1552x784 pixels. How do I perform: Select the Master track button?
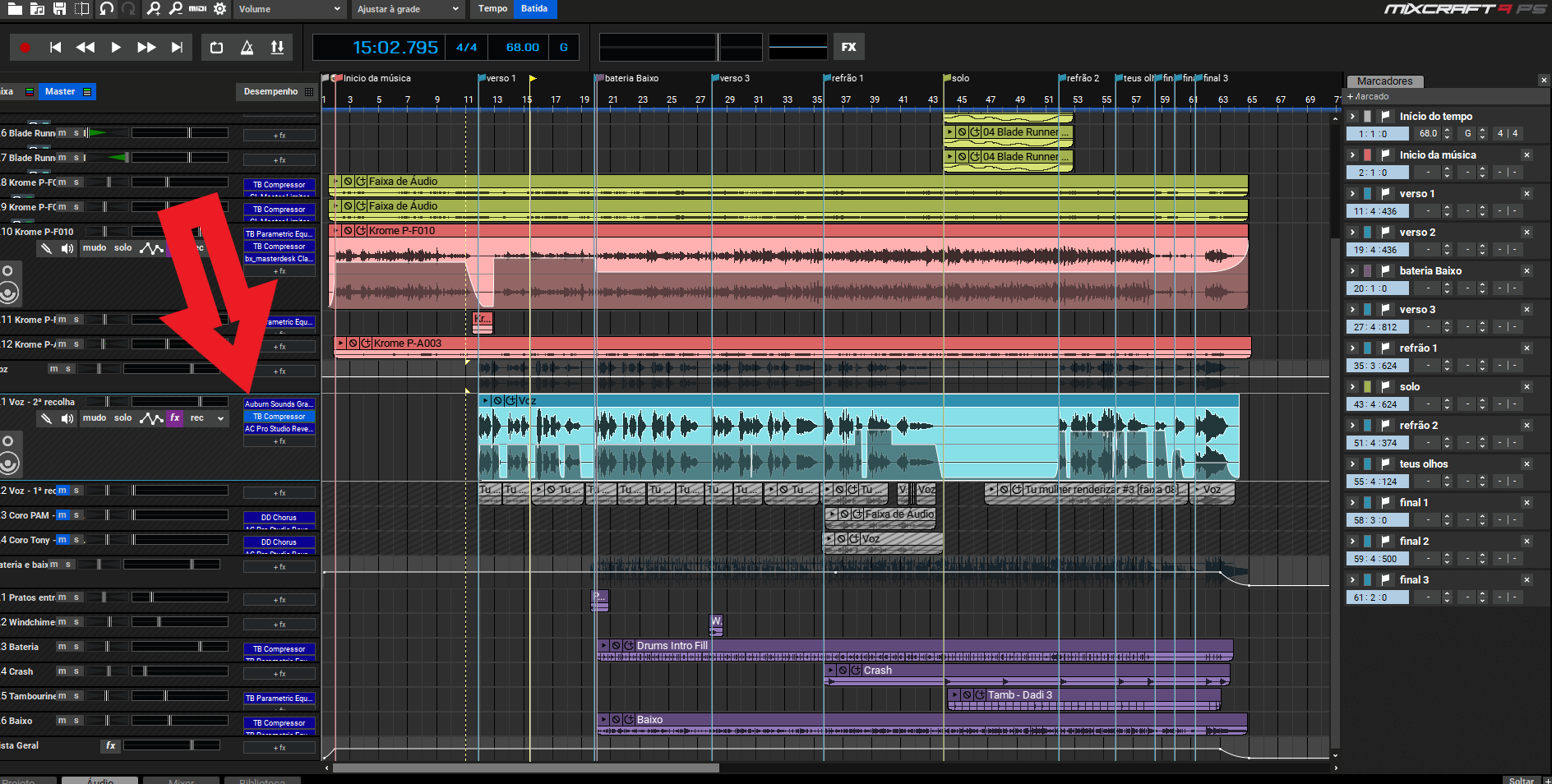(x=67, y=92)
